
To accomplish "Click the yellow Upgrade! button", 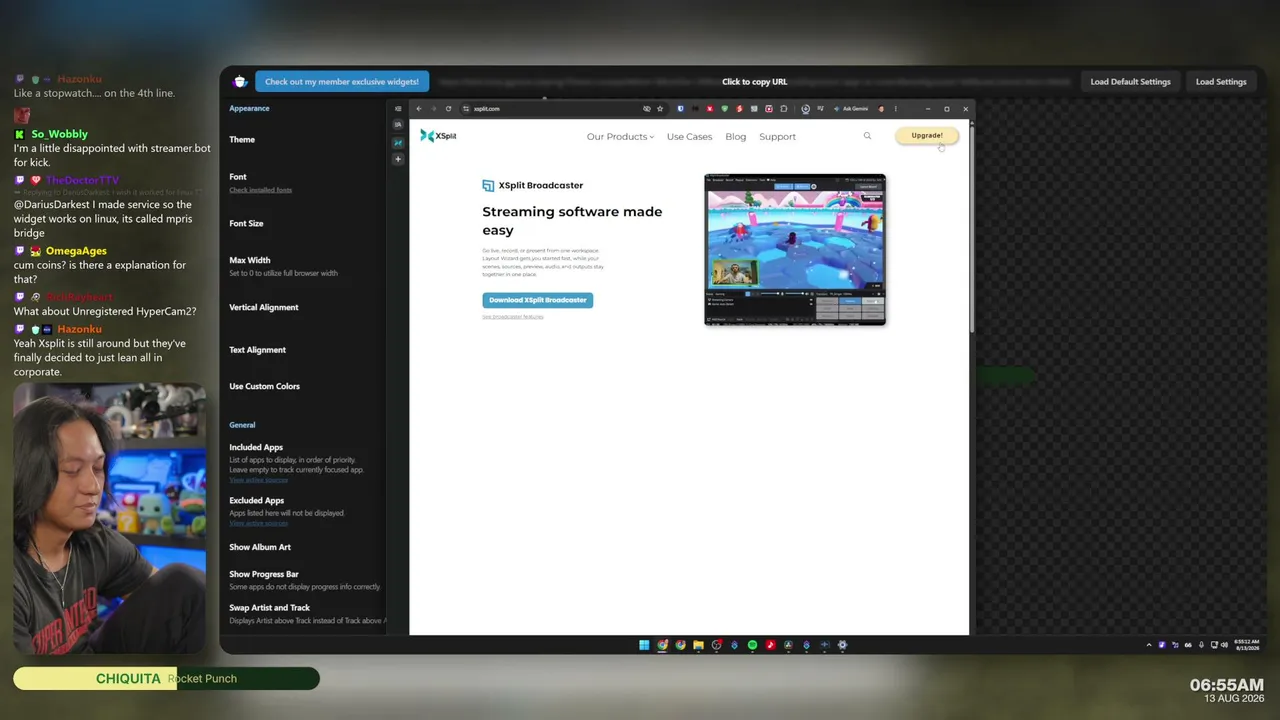I will pos(927,135).
